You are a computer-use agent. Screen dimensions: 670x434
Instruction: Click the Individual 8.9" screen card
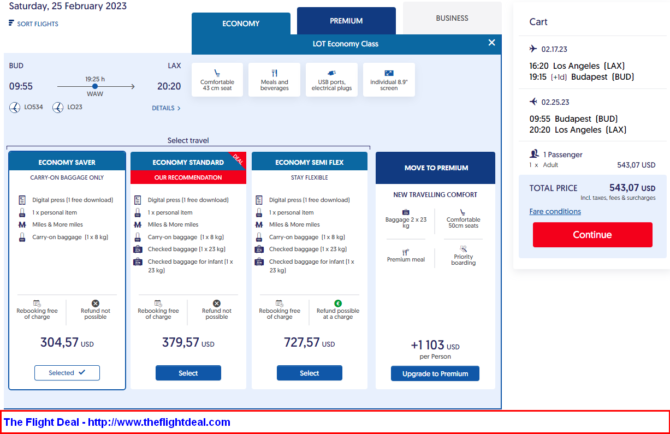pyautogui.click(x=389, y=80)
